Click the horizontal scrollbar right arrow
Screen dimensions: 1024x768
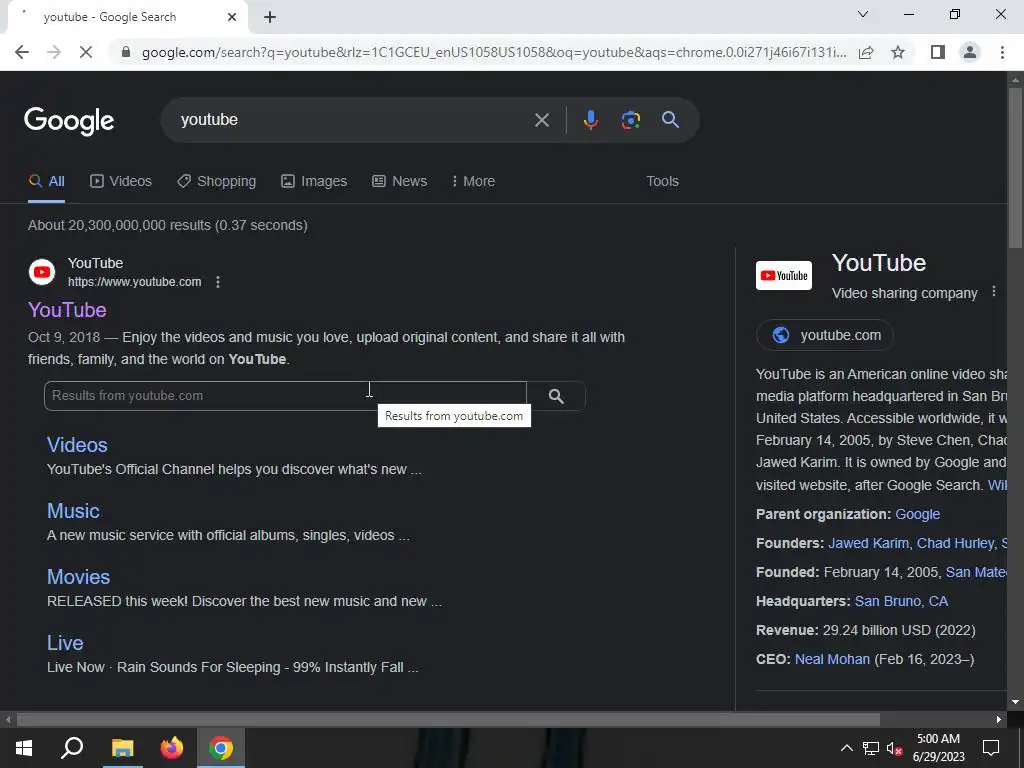[x=999, y=720]
